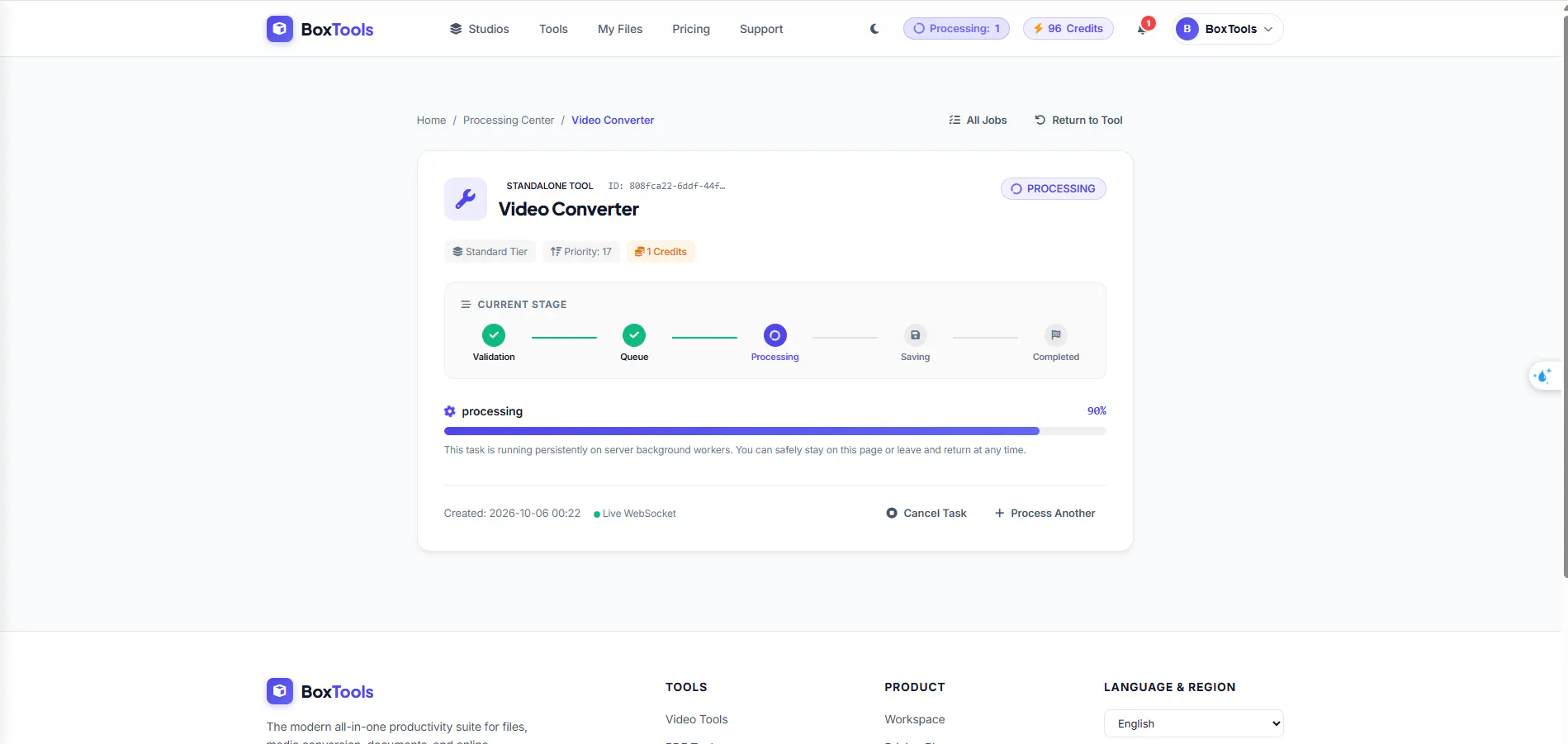The width and height of the screenshot is (1568, 744).
Task: View All Jobs
Action: click(x=978, y=120)
